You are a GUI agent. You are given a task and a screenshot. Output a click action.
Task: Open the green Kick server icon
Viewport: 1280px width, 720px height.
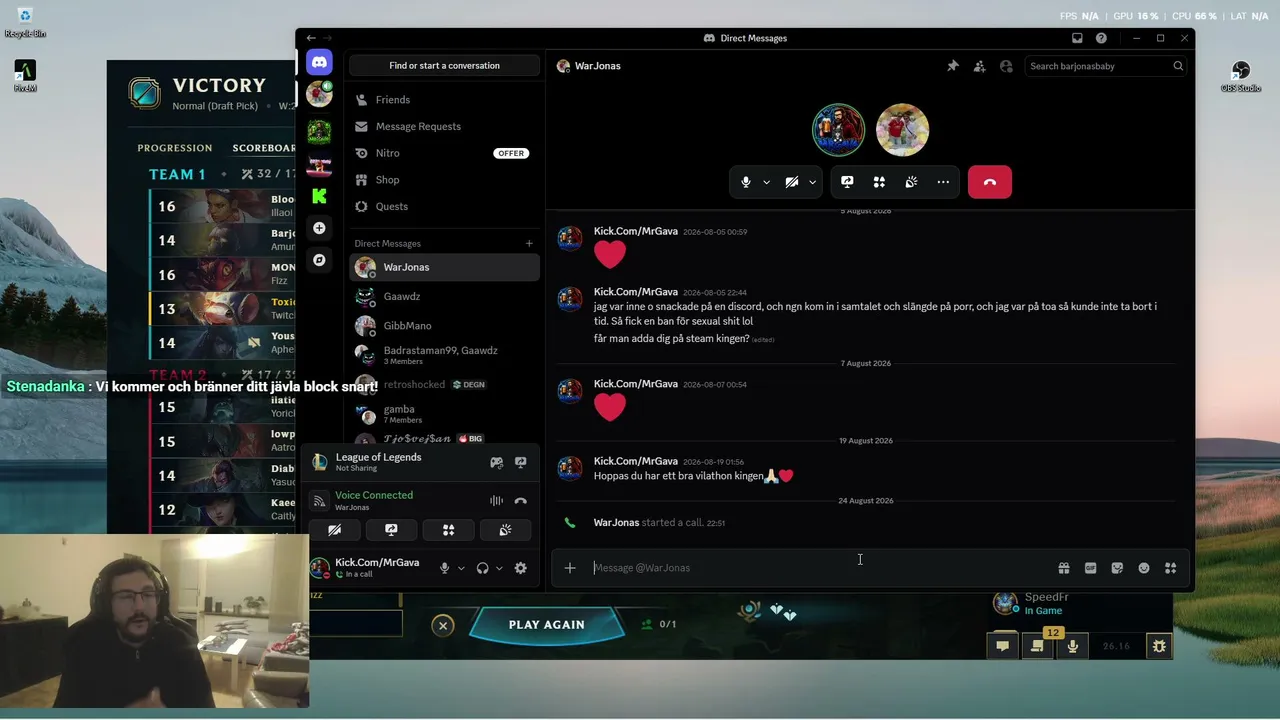pyautogui.click(x=319, y=196)
